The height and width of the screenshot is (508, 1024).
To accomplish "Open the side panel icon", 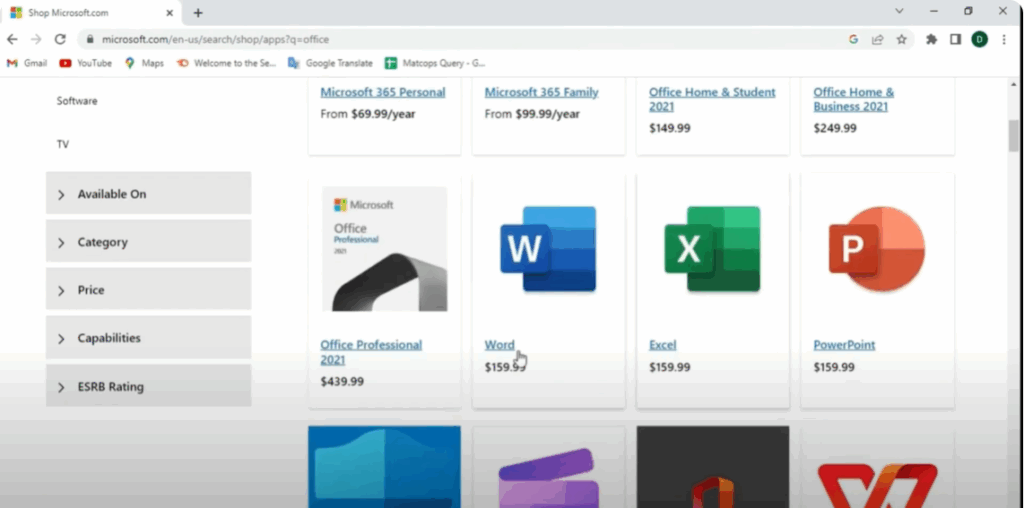I will tap(955, 39).
